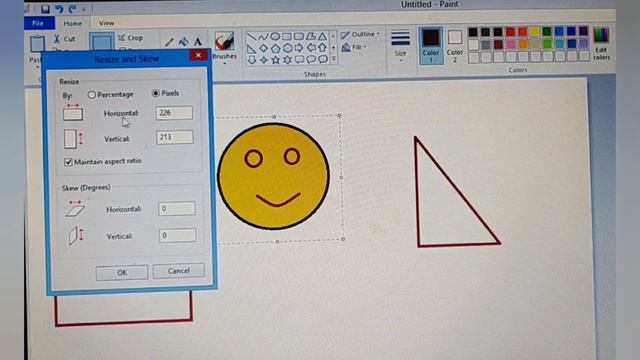Click the Undo arrow icon

point(60,9)
